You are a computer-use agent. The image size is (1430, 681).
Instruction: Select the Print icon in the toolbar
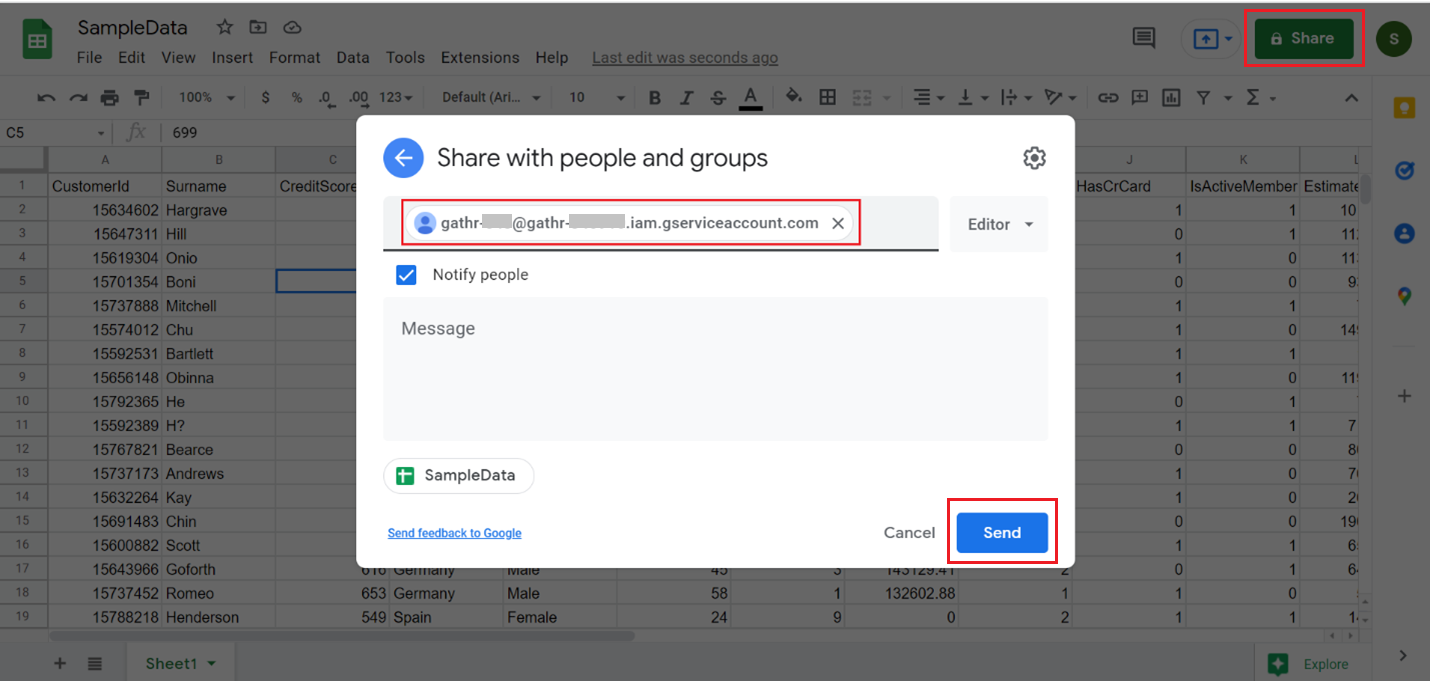(109, 97)
